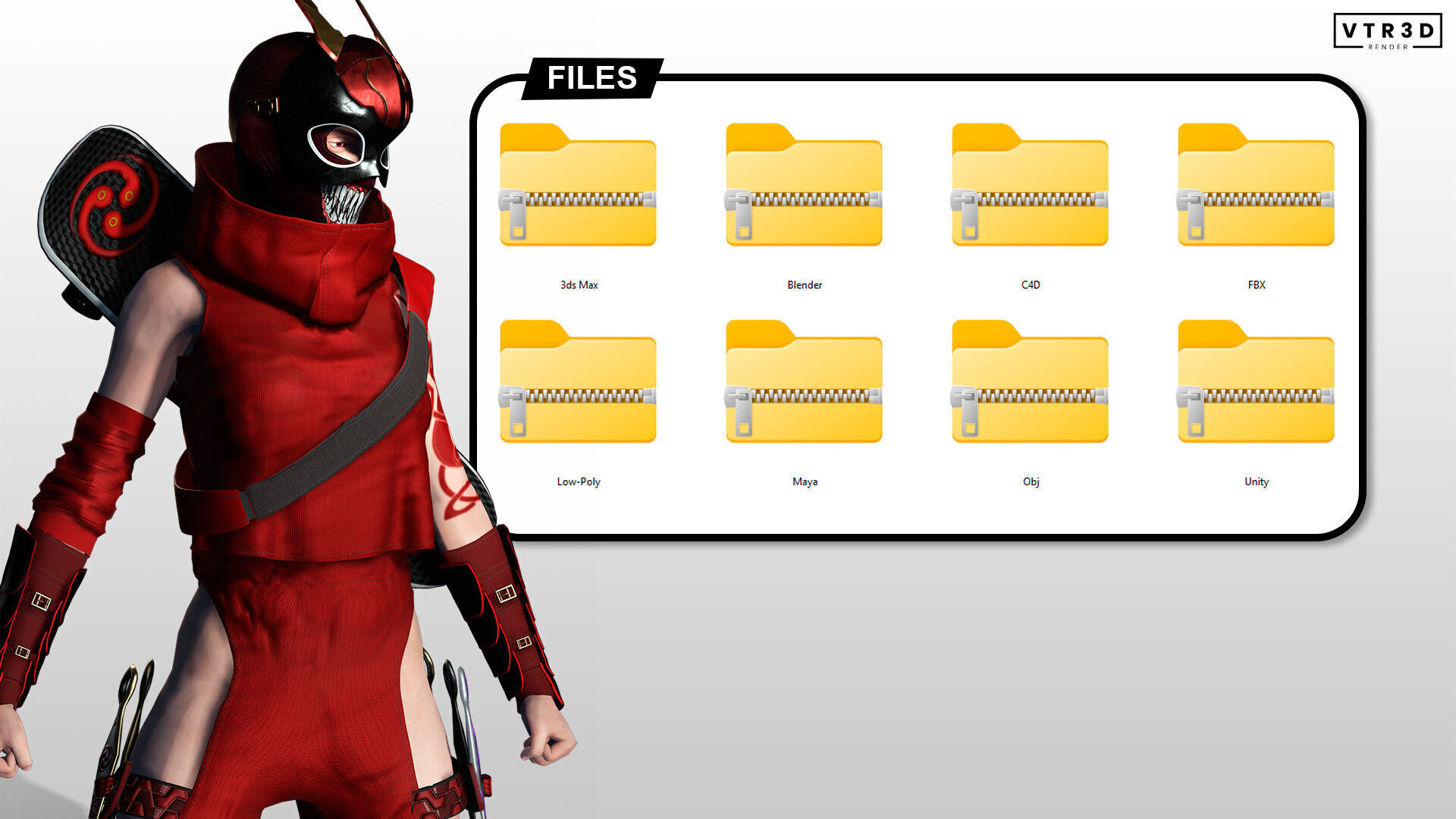Viewport: 1456px width, 819px height.
Task: Select the 'Obj' file name label
Action: tap(1031, 482)
